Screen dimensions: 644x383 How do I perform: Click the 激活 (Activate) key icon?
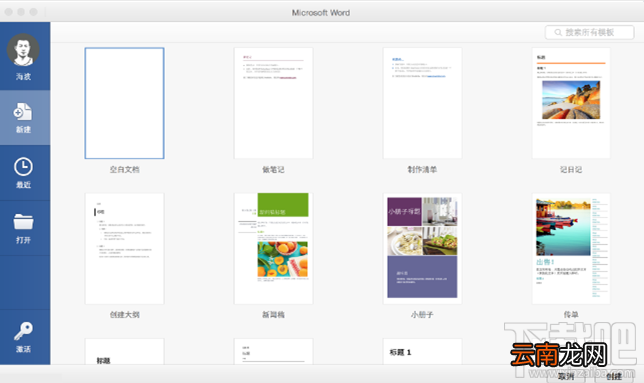23,331
